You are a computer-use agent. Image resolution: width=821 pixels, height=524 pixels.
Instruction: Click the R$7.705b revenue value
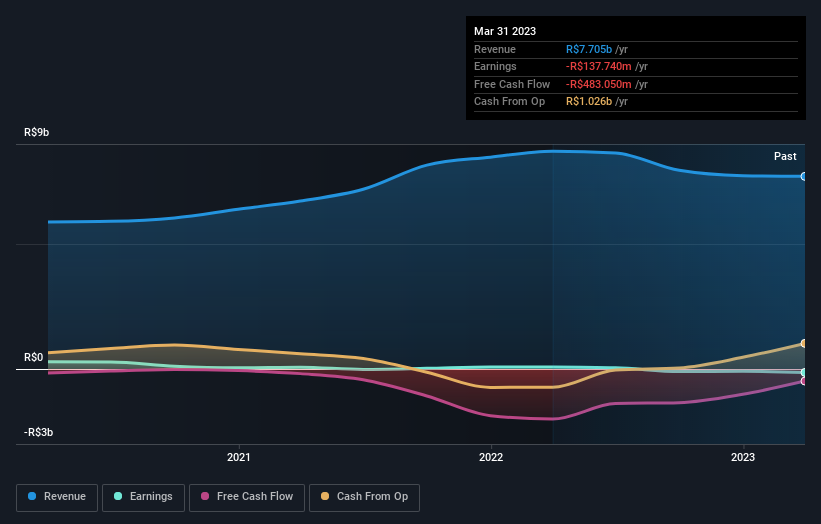(x=589, y=49)
